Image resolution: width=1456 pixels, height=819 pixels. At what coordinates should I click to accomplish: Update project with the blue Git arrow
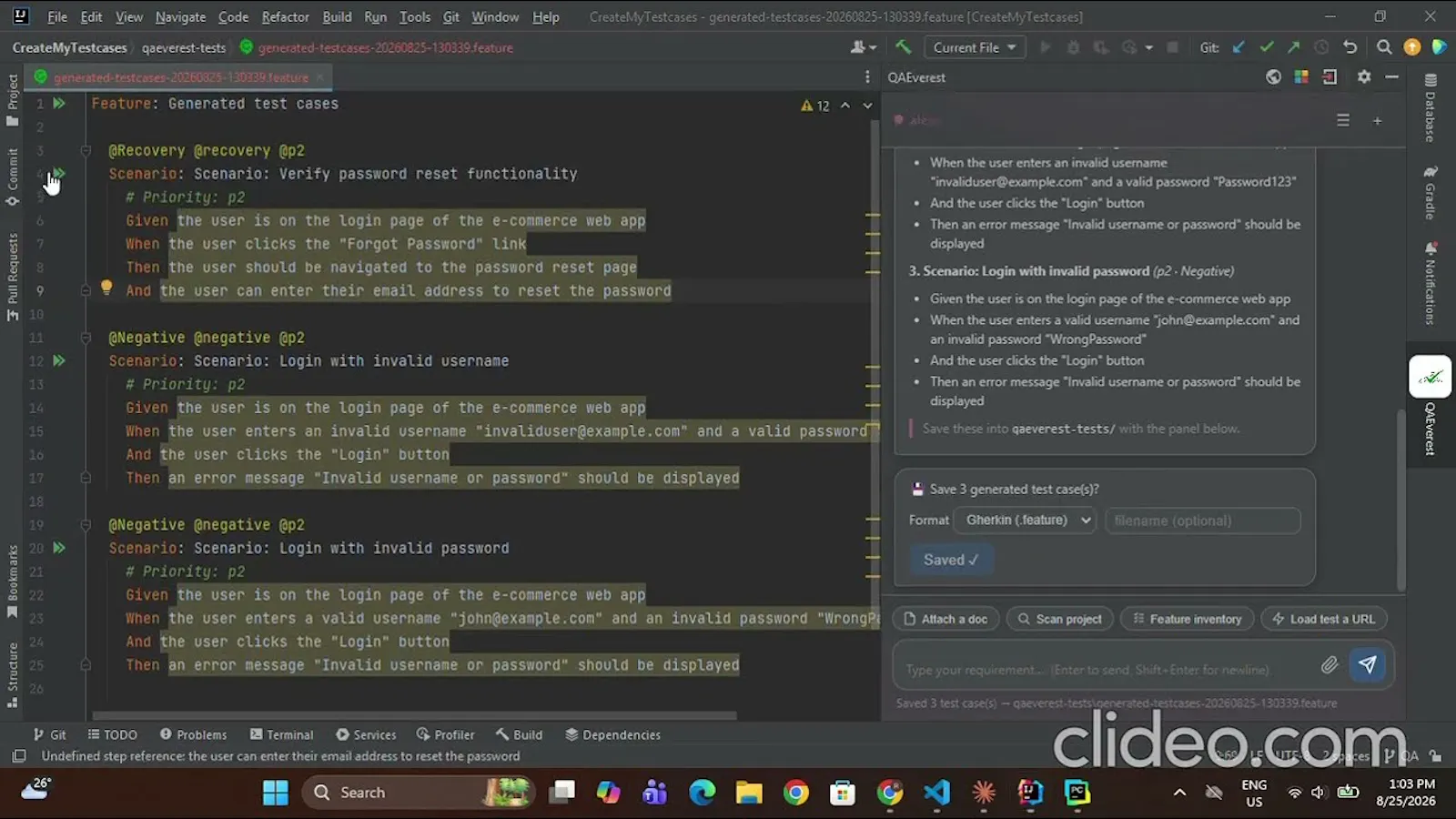[1239, 47]
